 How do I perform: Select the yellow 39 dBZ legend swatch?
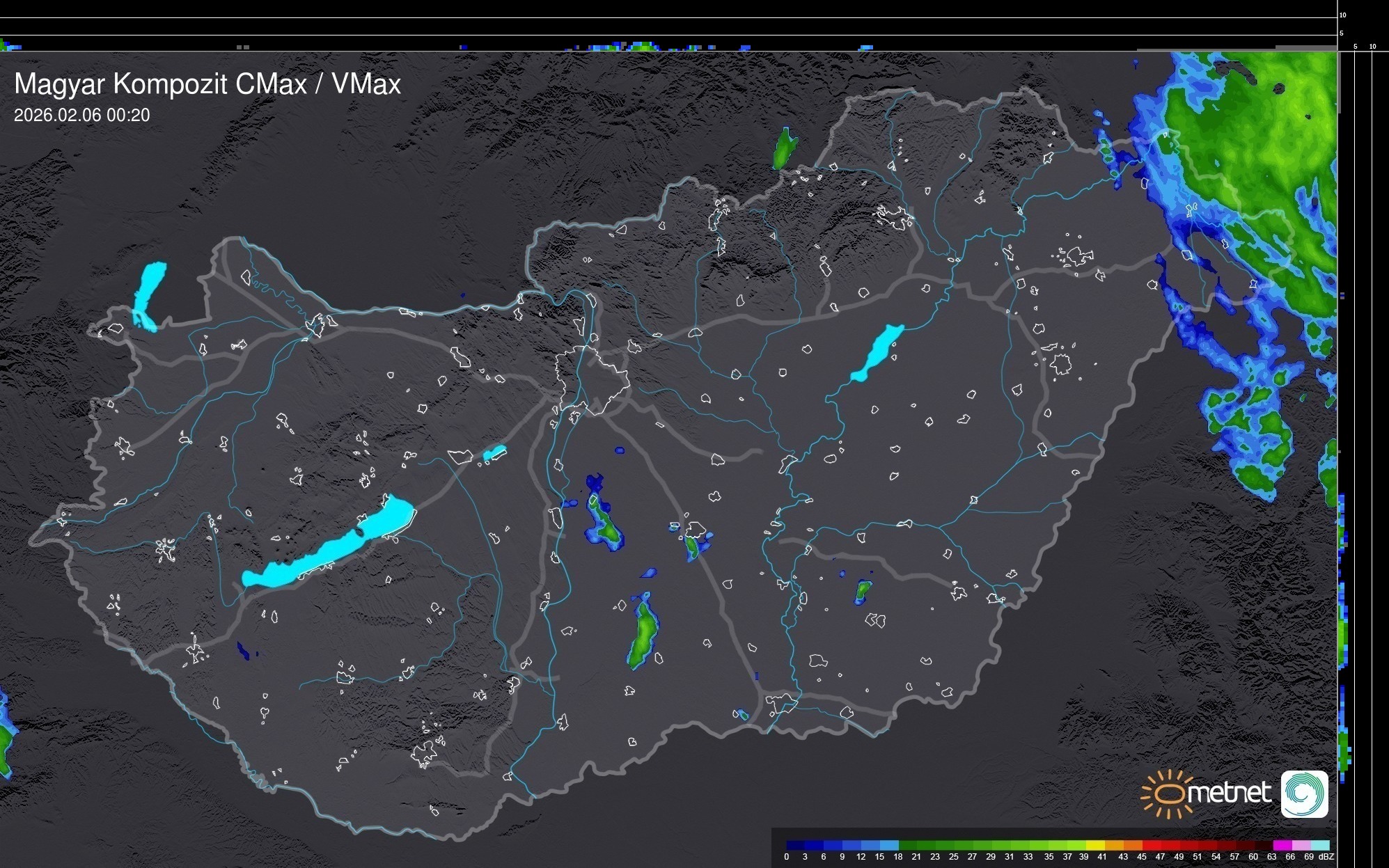1094,845
